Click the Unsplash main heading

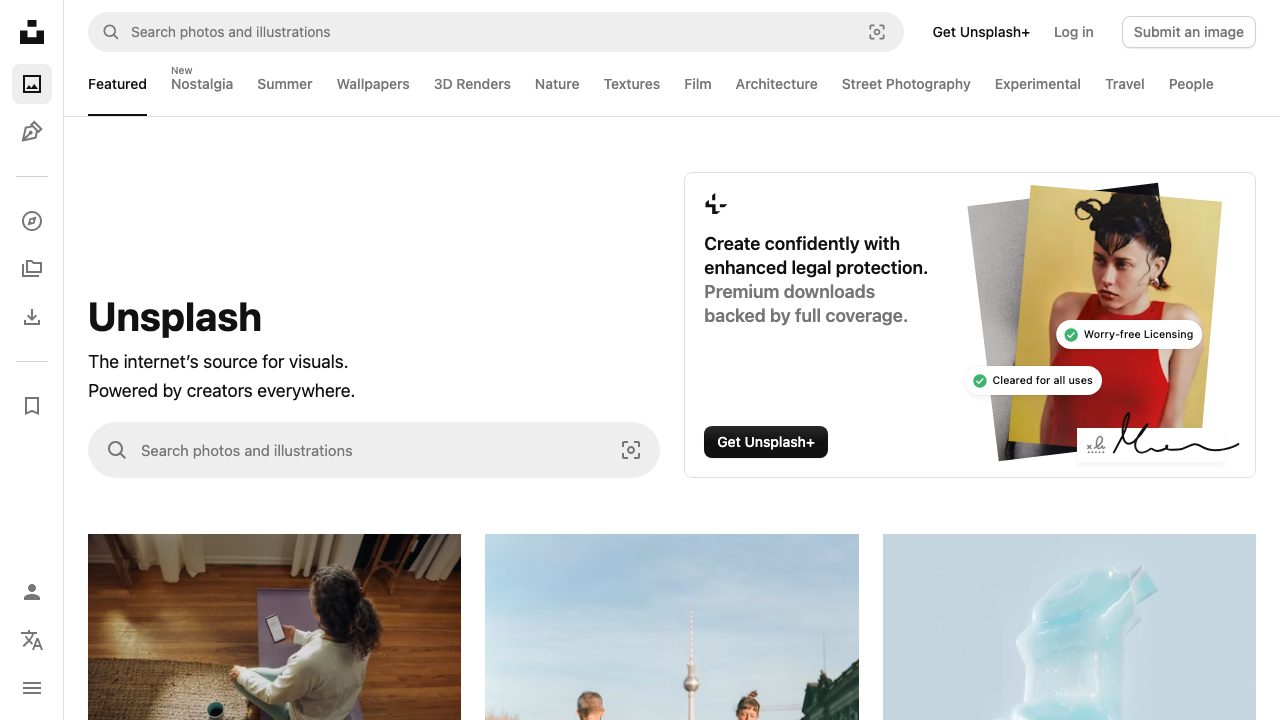[175, 317]
